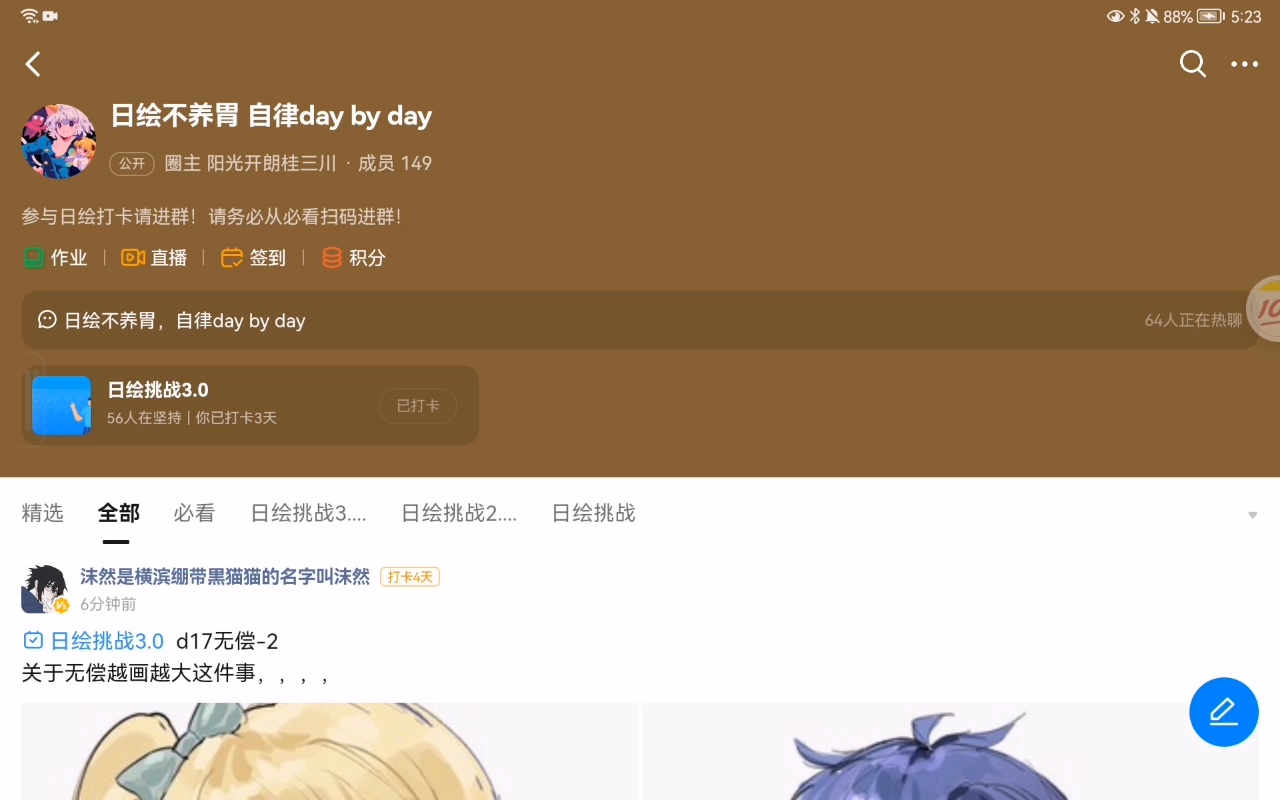Viewport: 1280px width, 800px height.
Task: Tap the blue pencil compose button
Action: [x=1224, y=712]
